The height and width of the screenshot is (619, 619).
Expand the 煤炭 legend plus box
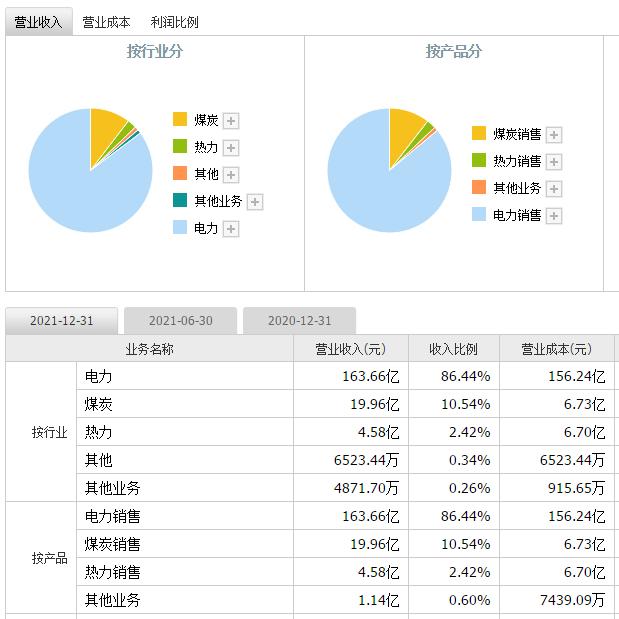click(231, 121)
